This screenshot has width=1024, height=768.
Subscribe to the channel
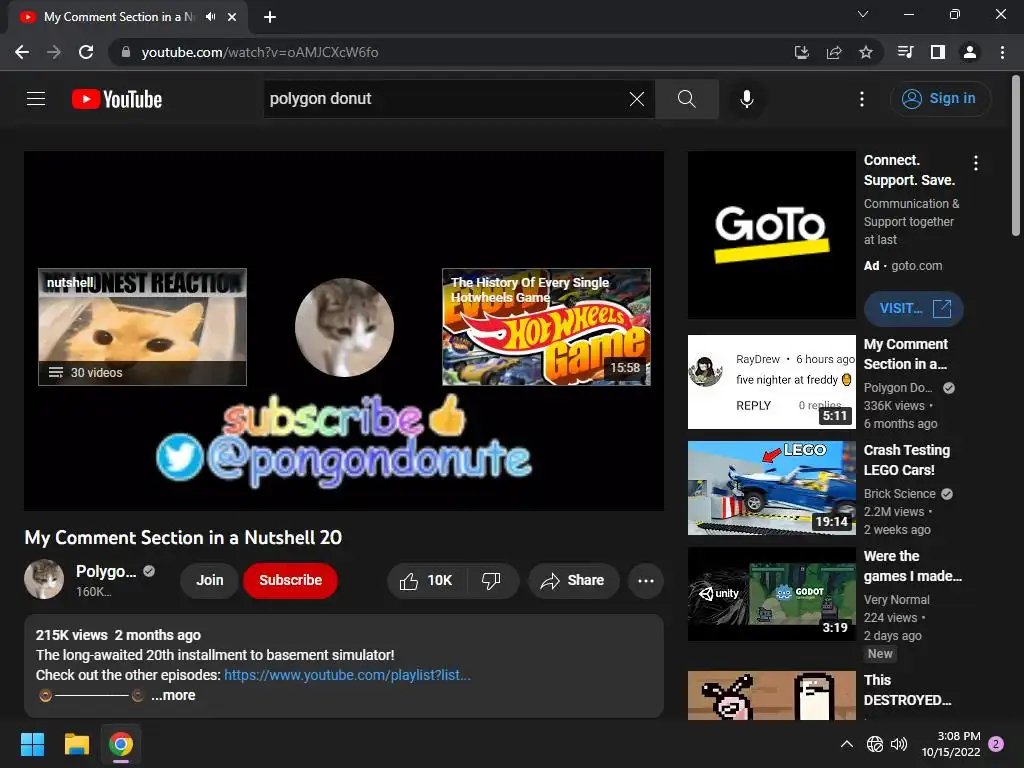click(291, 581)
